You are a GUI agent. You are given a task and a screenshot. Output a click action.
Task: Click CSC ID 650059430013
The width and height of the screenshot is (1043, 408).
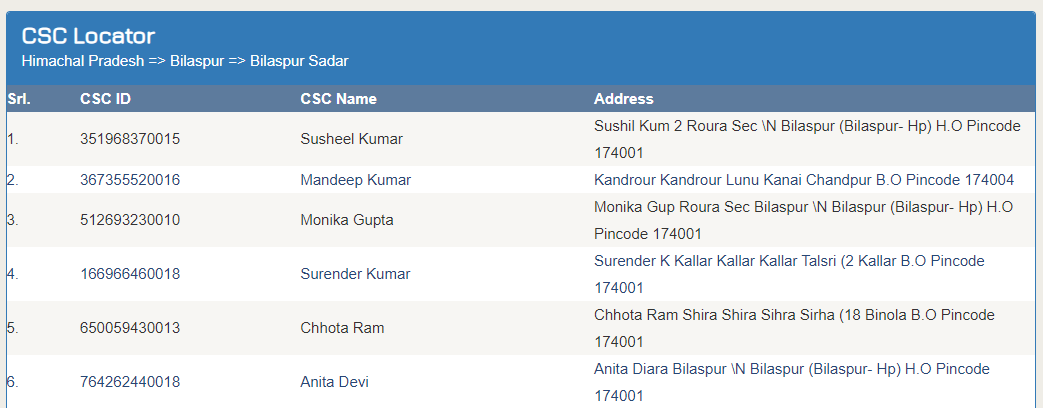point(130,329)
